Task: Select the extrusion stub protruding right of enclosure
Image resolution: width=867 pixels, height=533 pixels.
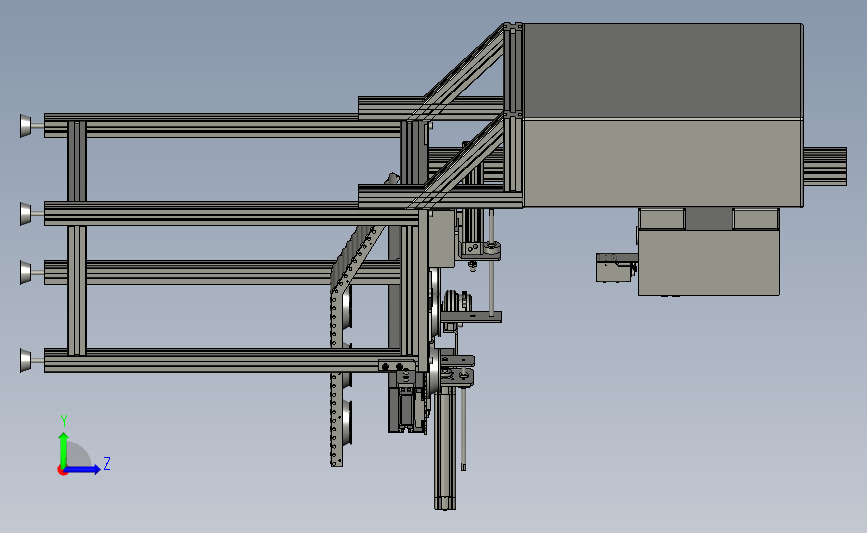Action: pos(824,166)
